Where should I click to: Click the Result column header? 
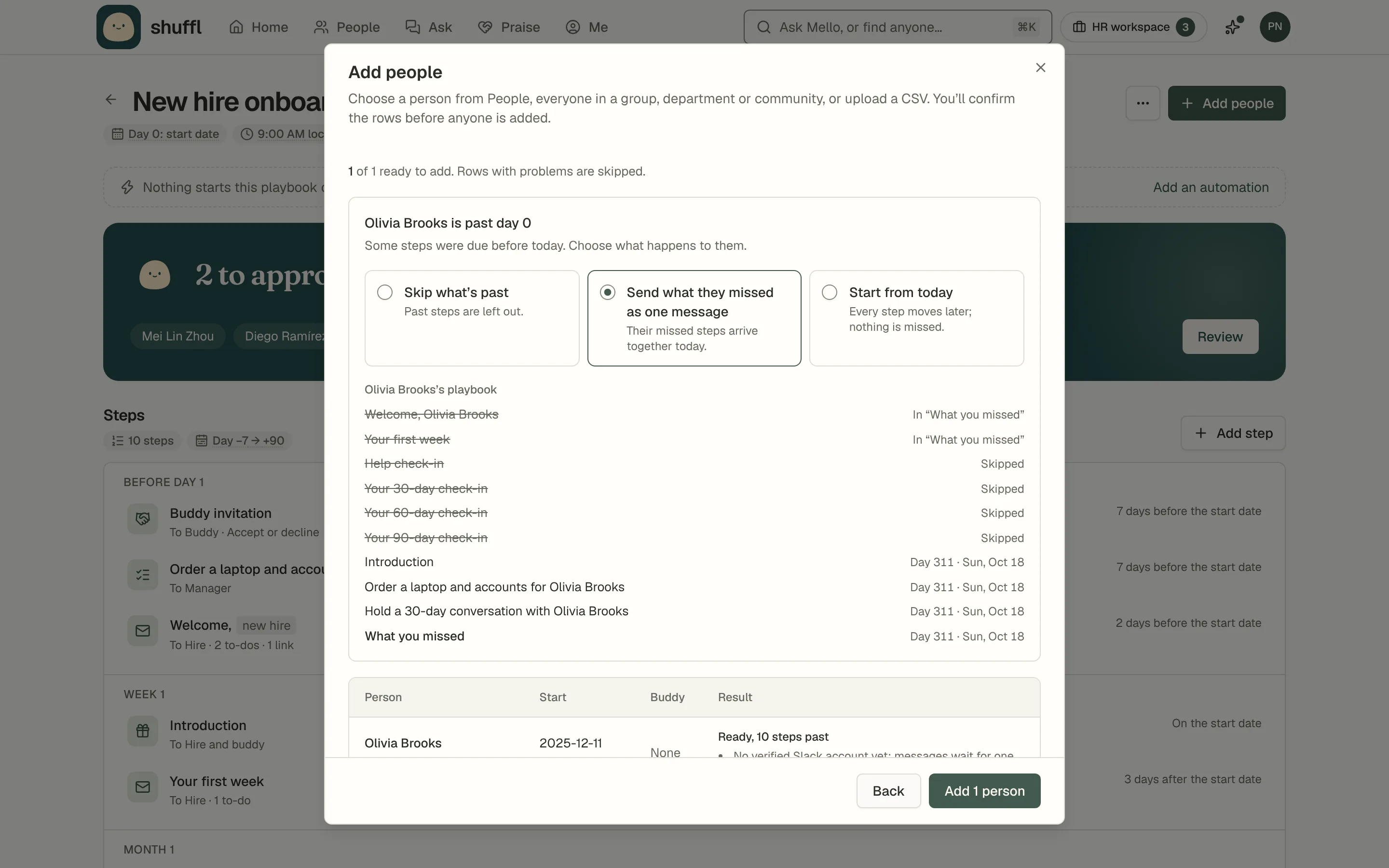(735, 697)
